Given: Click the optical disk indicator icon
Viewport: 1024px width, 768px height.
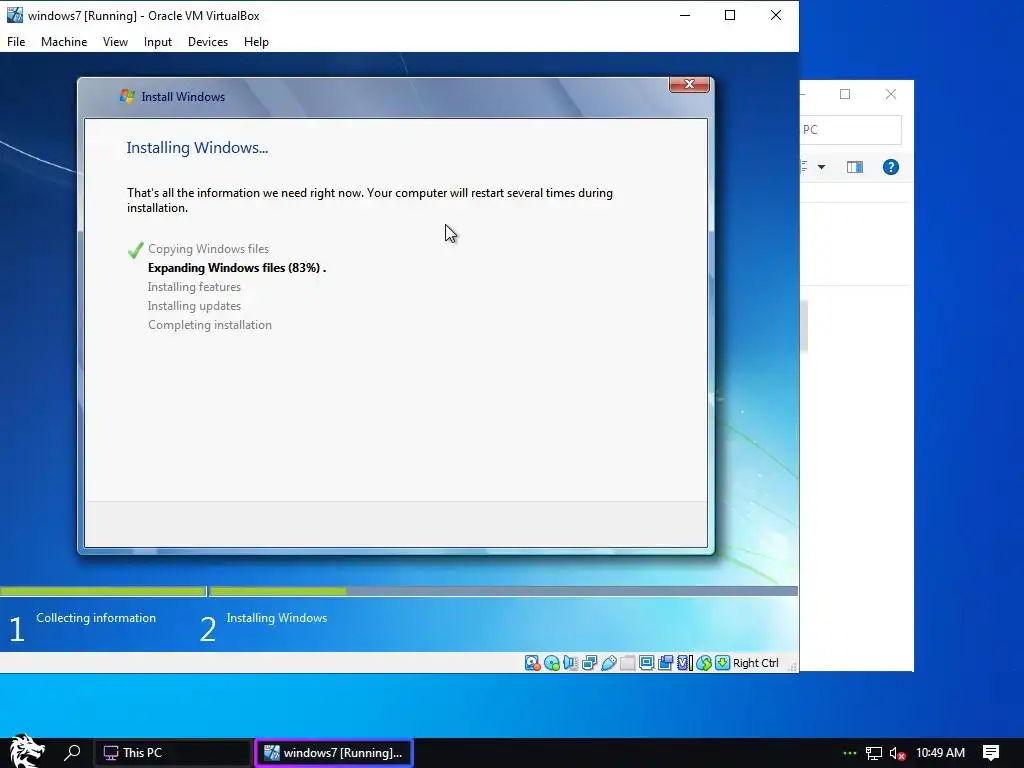Looking at the screenshot, I should tap(552, 663).
